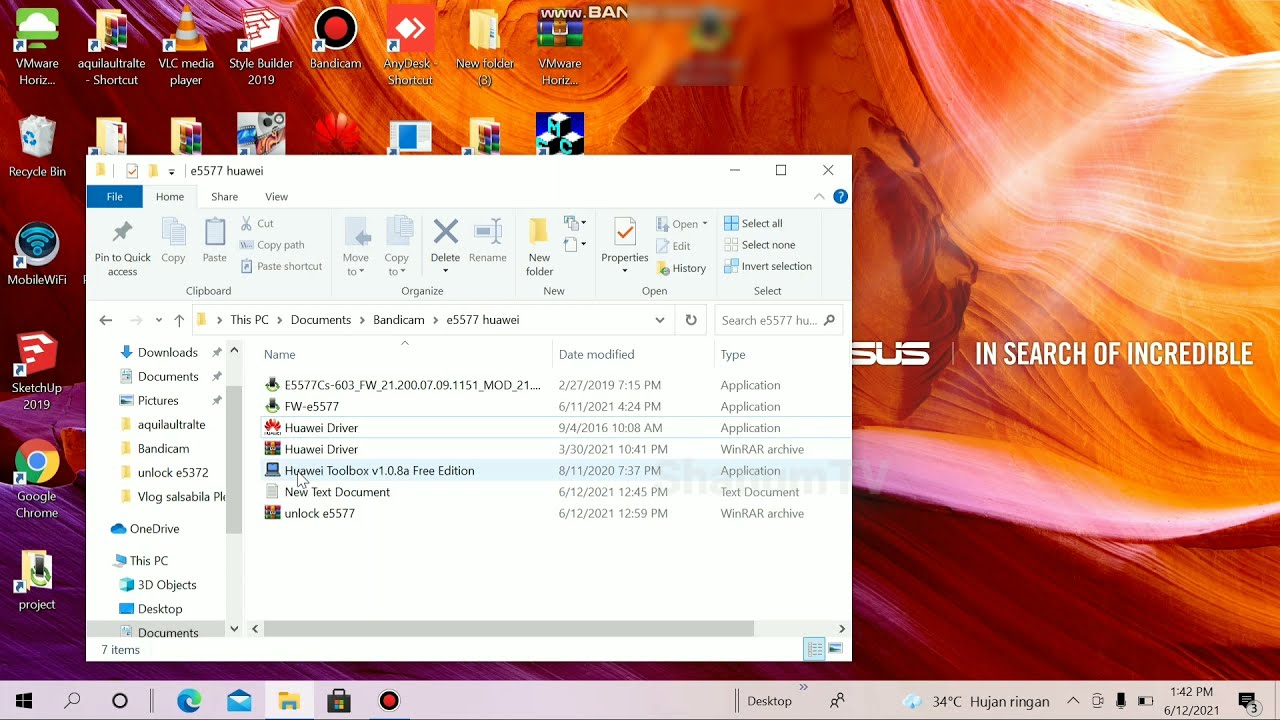Select 3D Objects under This PC
1280x720 pixels.
(x=167, y=585)
